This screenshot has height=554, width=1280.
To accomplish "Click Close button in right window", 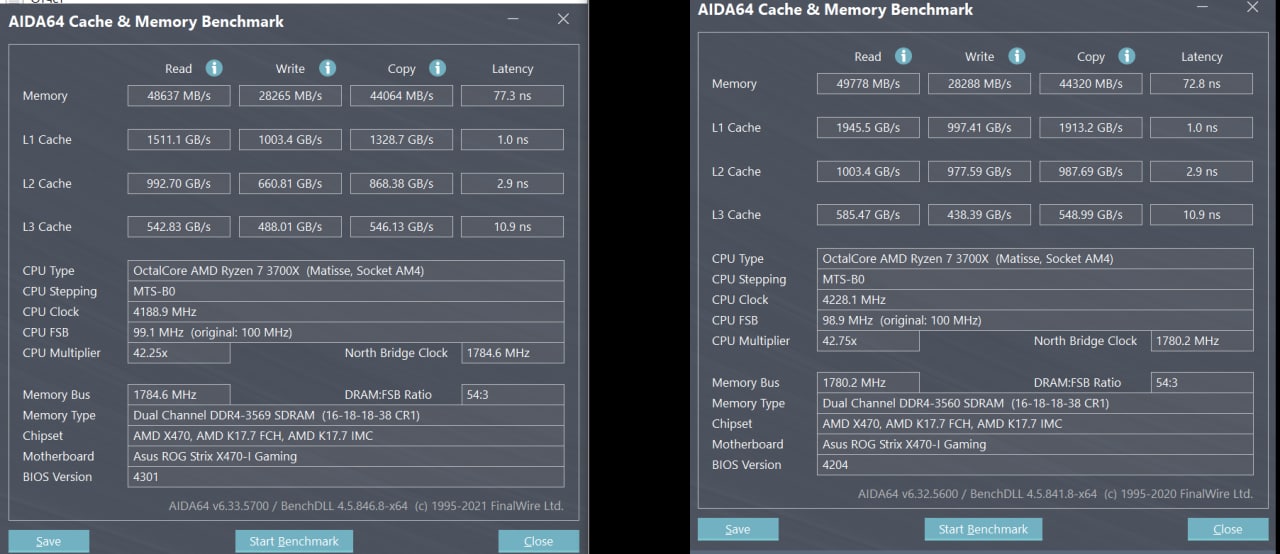I will (1227, 529).
